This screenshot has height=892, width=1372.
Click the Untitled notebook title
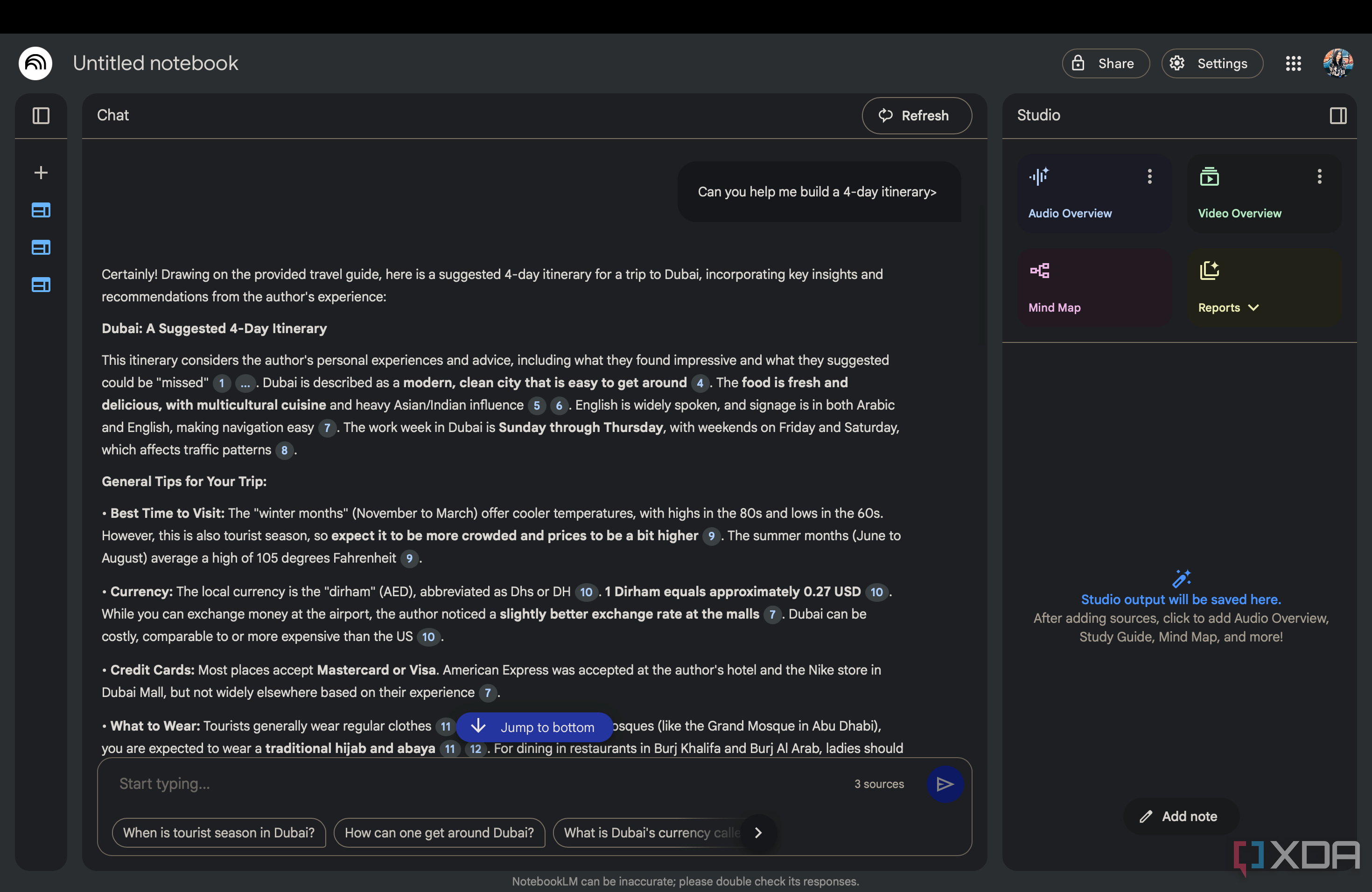point(156,63)
